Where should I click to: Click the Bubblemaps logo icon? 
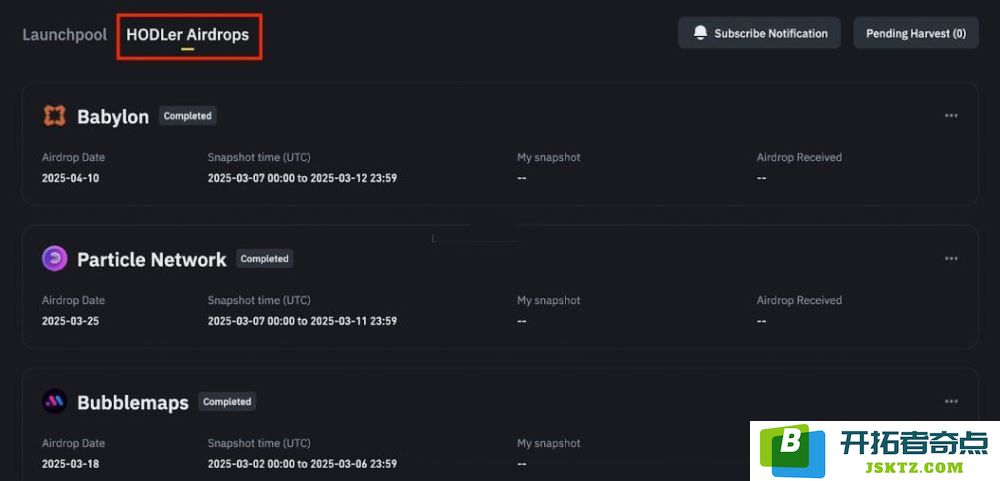pyautogui.click(x=54, y=401)
